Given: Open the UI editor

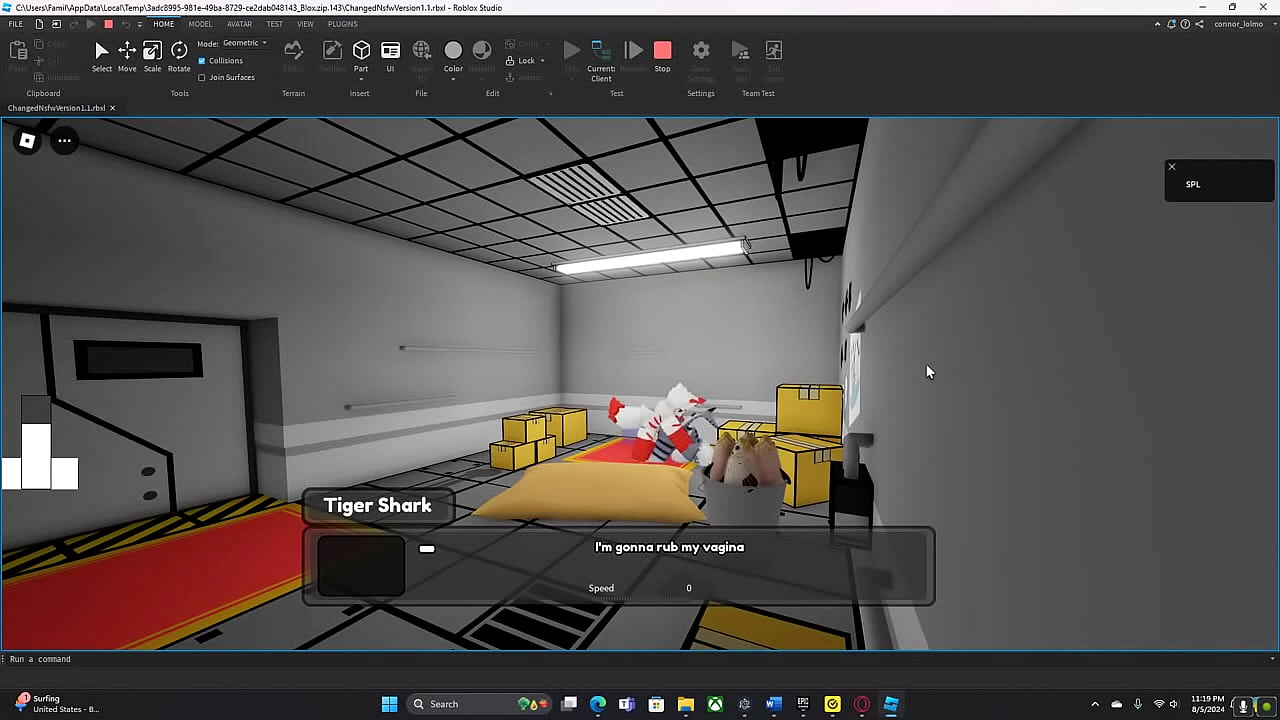Looking at the screenshot, I should pyautogui.click(x=390, y=53).
